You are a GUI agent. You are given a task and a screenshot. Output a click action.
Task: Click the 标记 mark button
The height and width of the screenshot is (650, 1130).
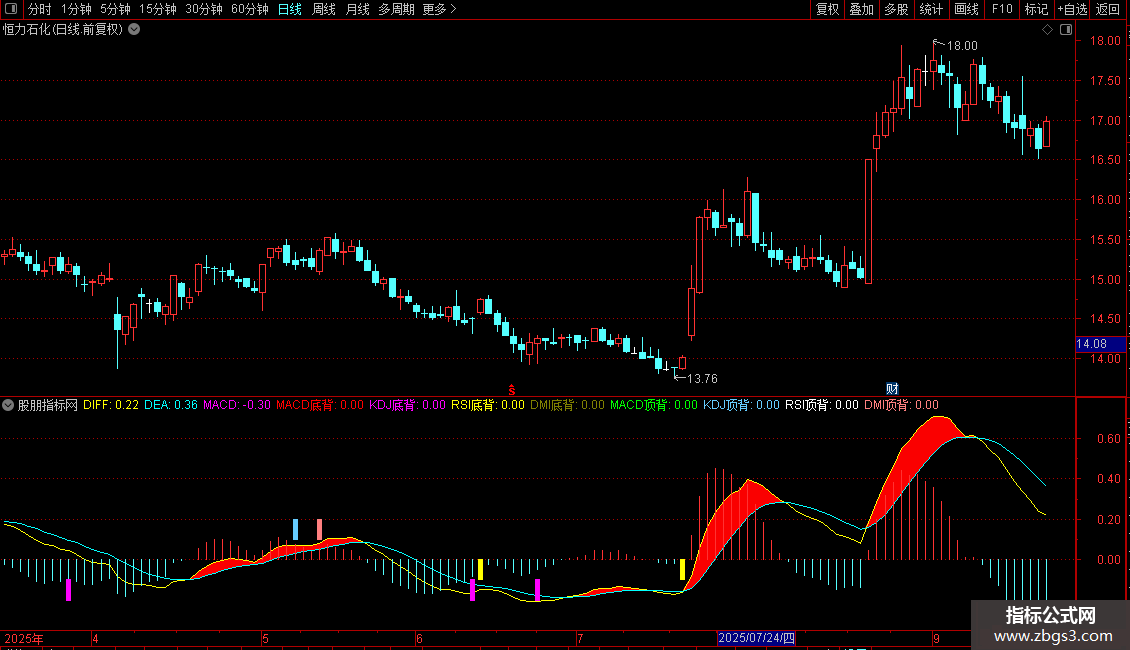pos(1036,9)
